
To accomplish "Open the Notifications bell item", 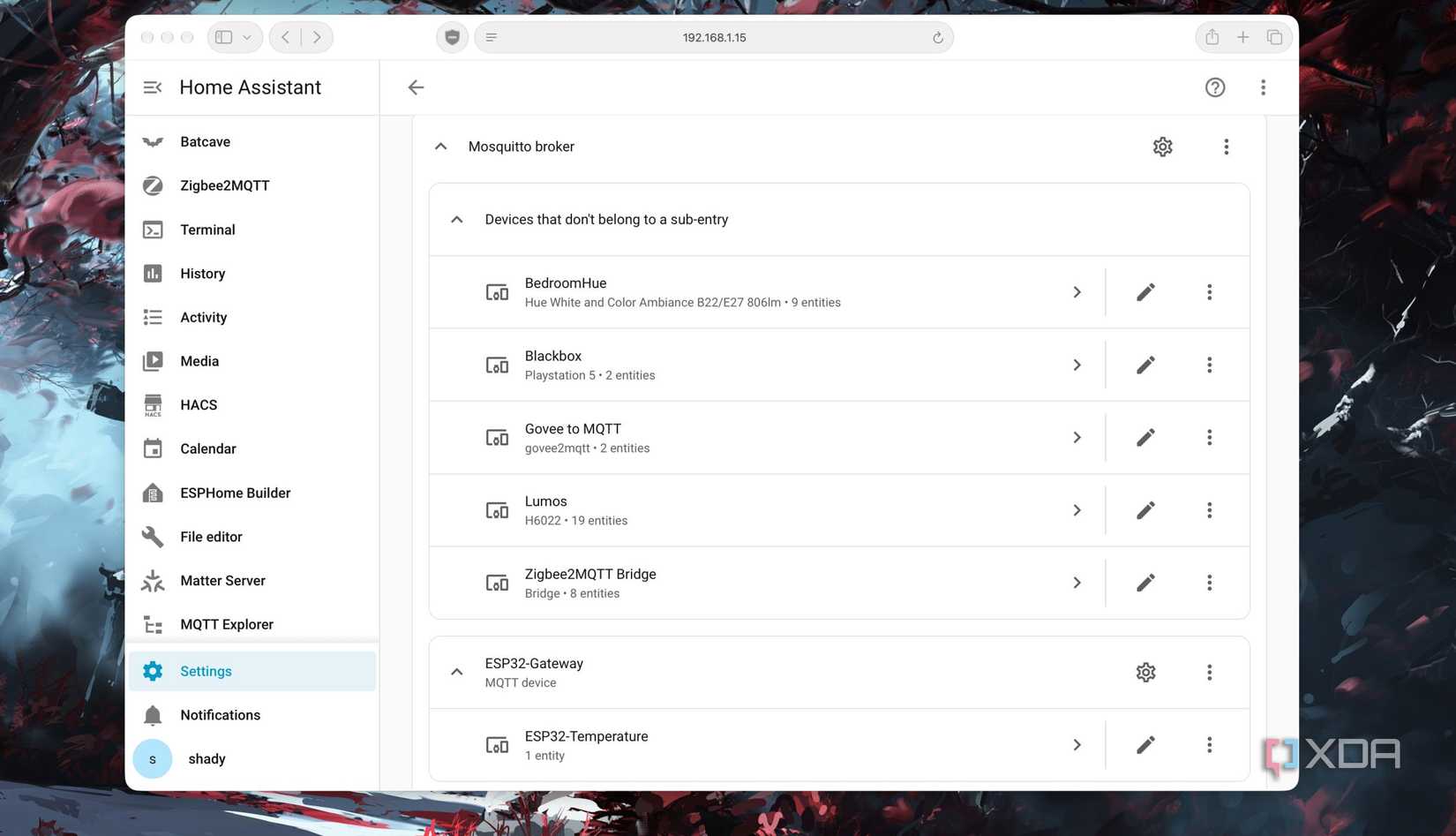I will click(254, 715).
